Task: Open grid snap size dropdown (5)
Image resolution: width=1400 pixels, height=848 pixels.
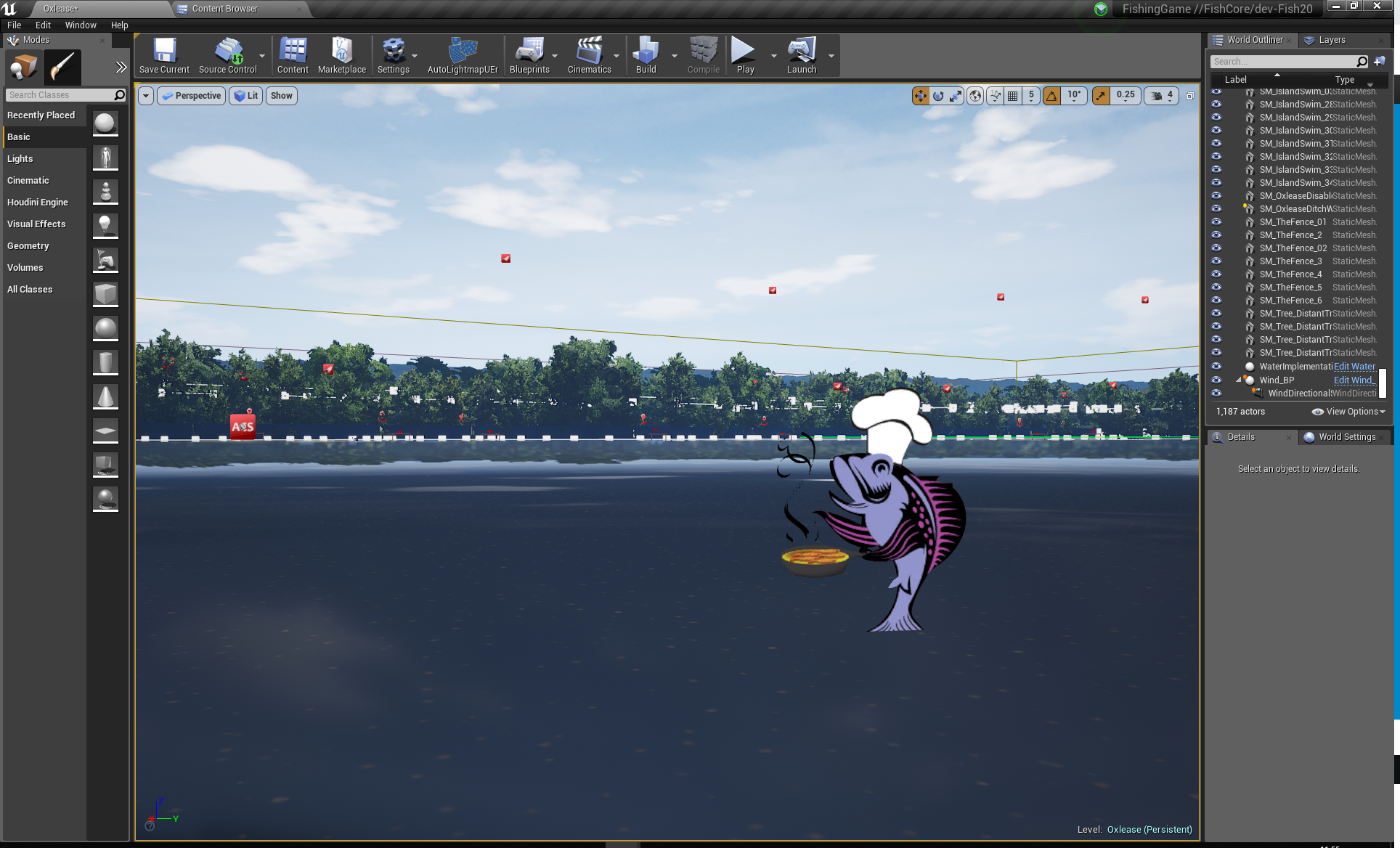Action: 1031,96
